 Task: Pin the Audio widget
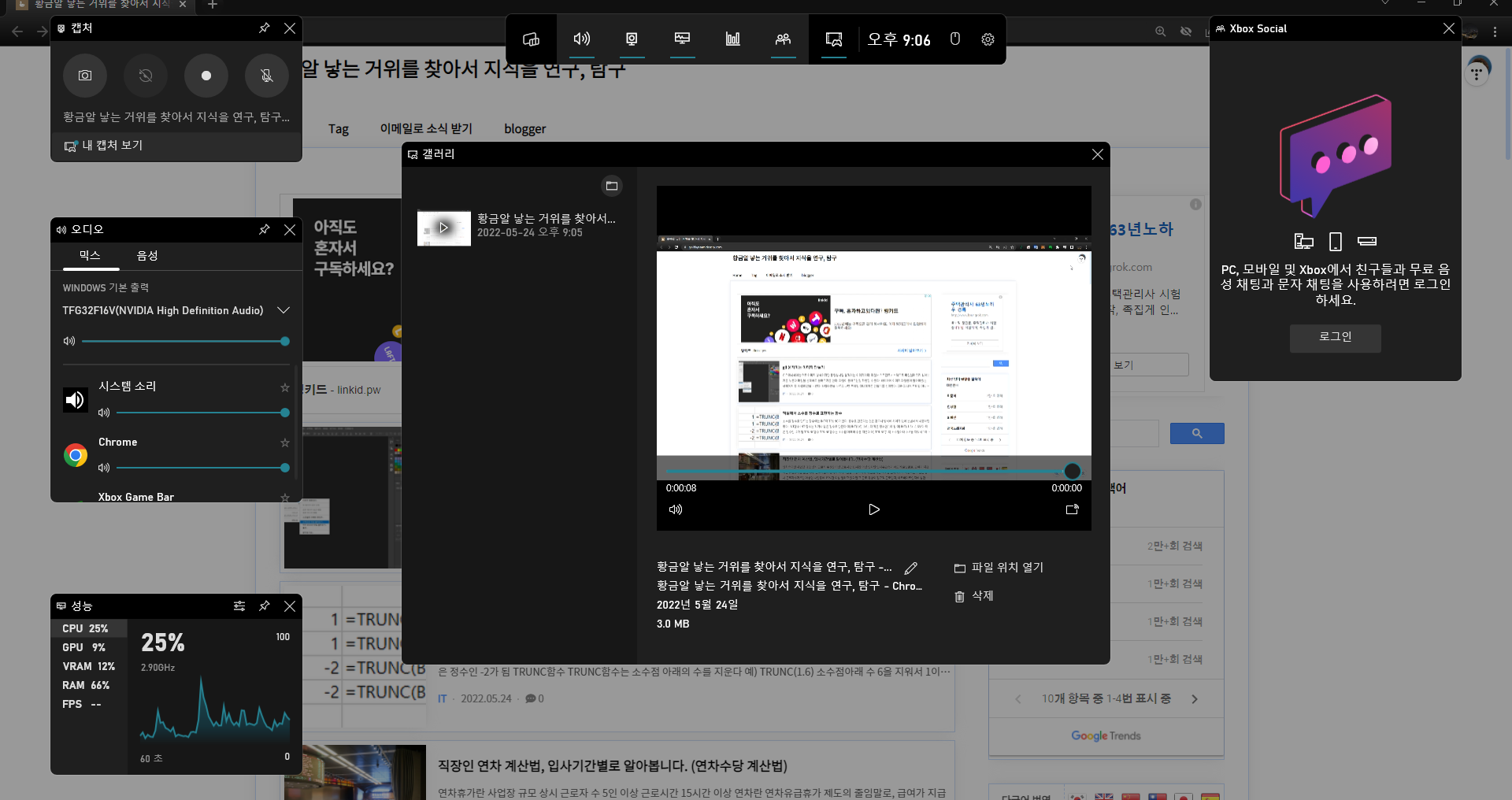point(265,230)
